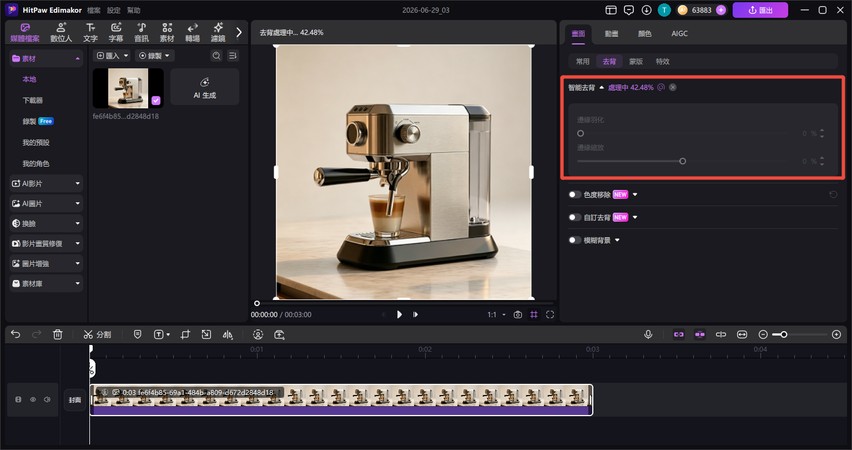This screenshot has width=852, height=450.
Task: Click the preview playback progress handle
Action: [x=257, y=303]
